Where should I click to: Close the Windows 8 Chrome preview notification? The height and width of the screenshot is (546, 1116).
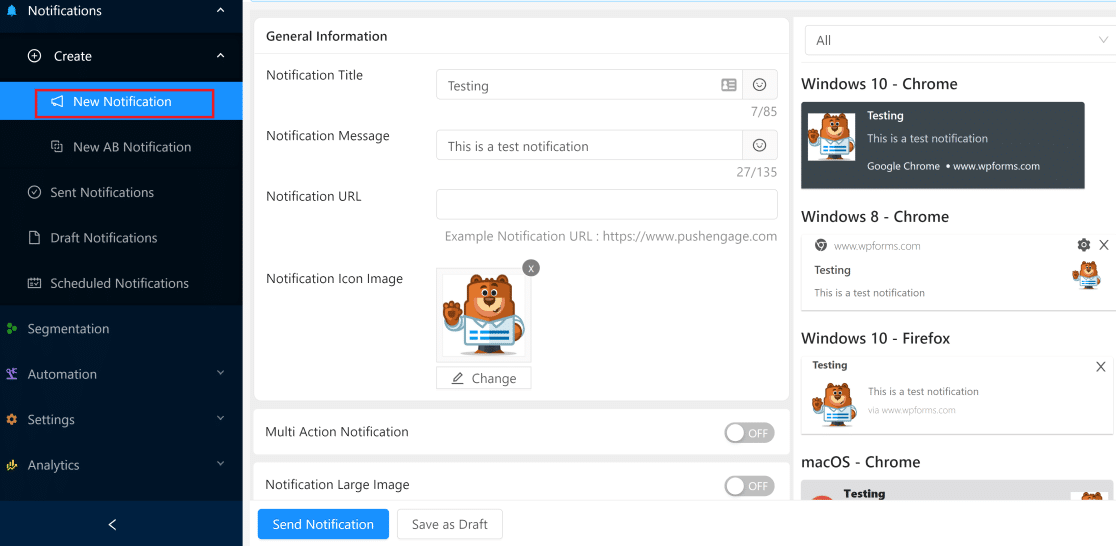(x=1104, y=245)
